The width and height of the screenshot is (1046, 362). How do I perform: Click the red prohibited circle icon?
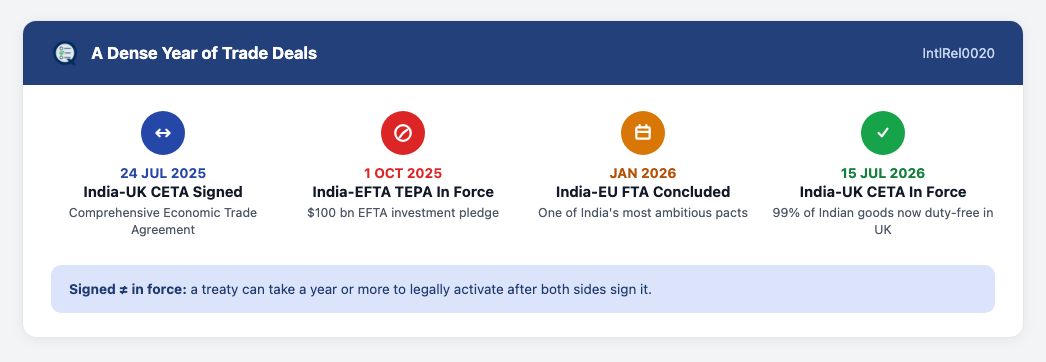click(x=403, y=133)
